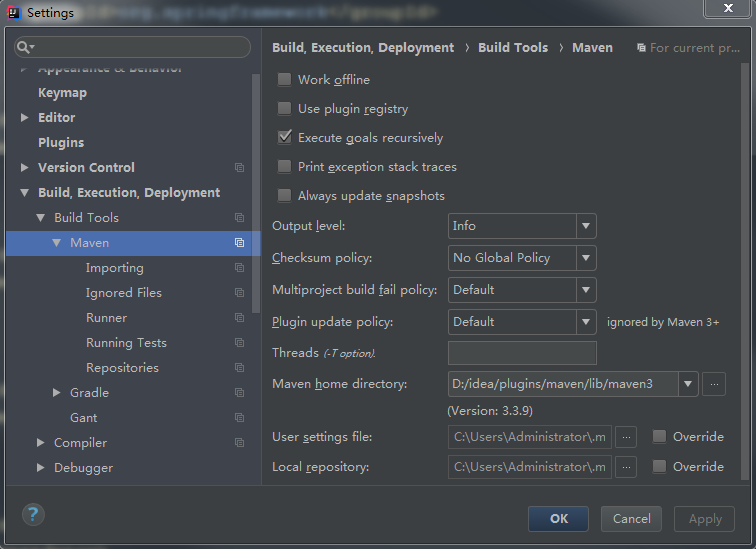Click the help question mark icon

coord(33,514)
